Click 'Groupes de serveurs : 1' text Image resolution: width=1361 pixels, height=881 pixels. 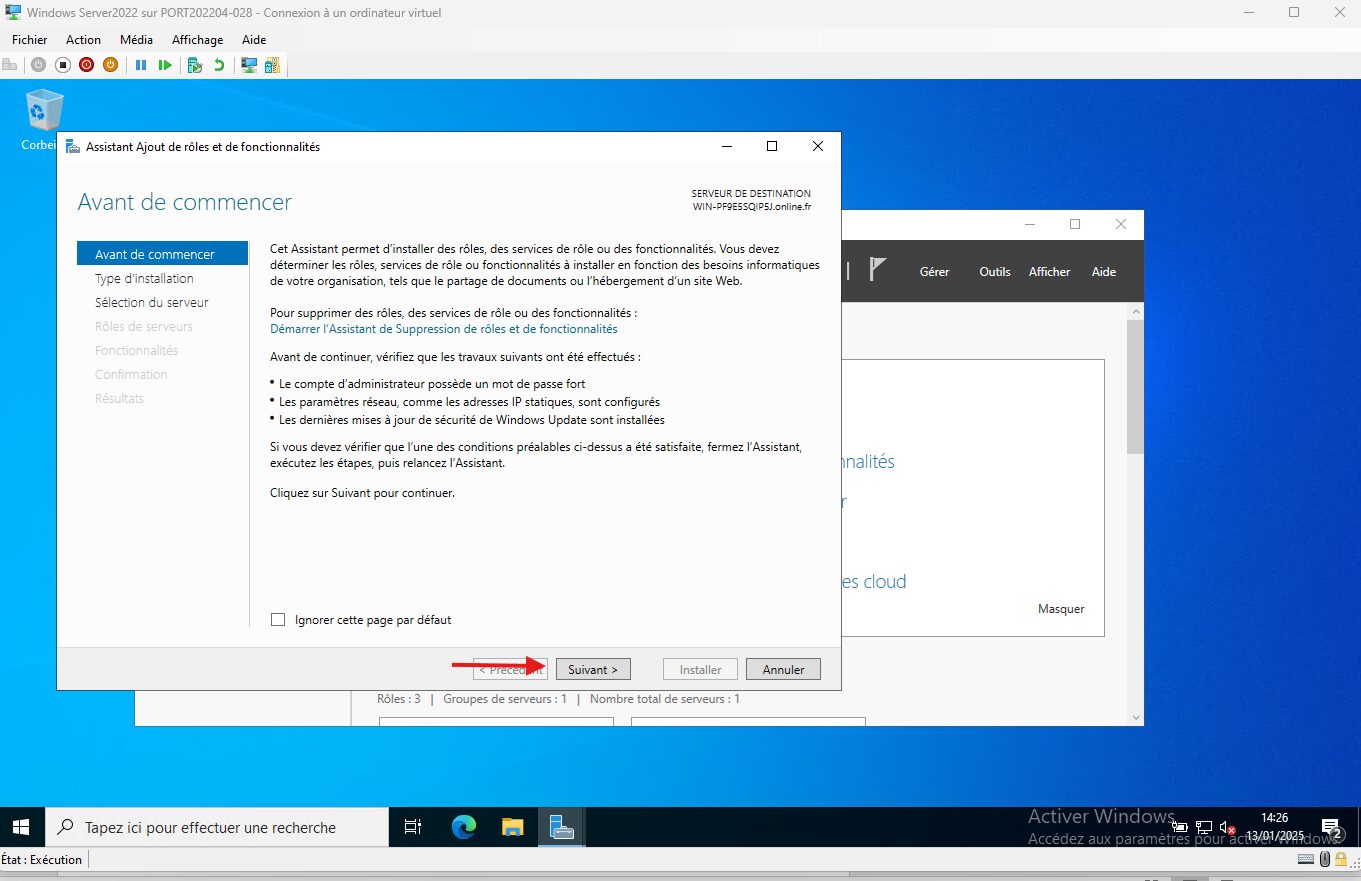[x=505, y=699]
